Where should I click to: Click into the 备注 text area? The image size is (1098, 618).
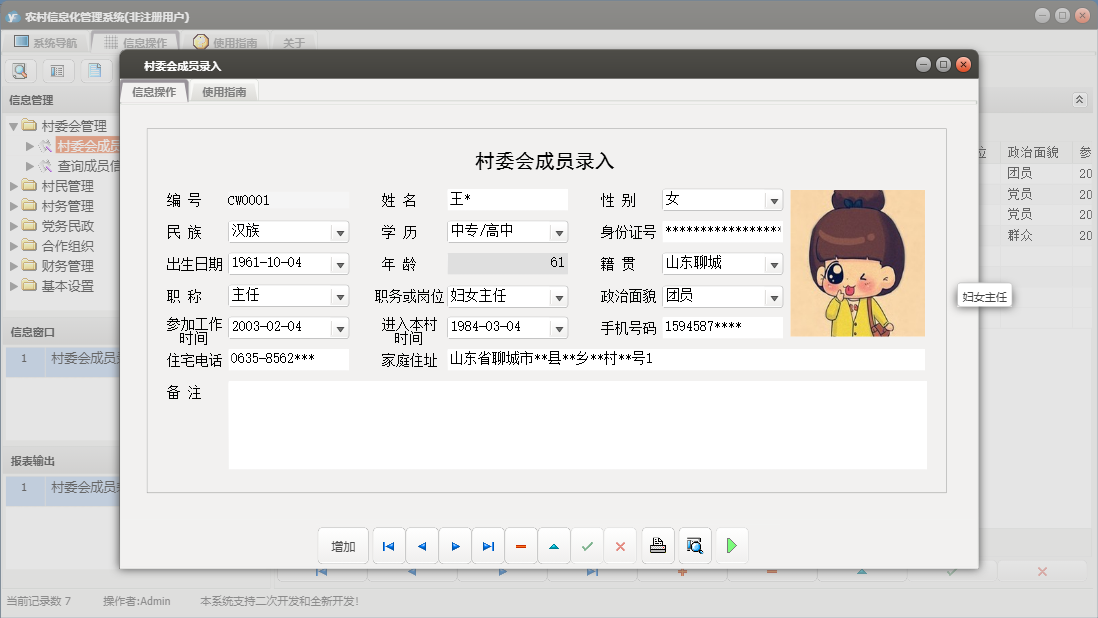[x=577, y=425]
